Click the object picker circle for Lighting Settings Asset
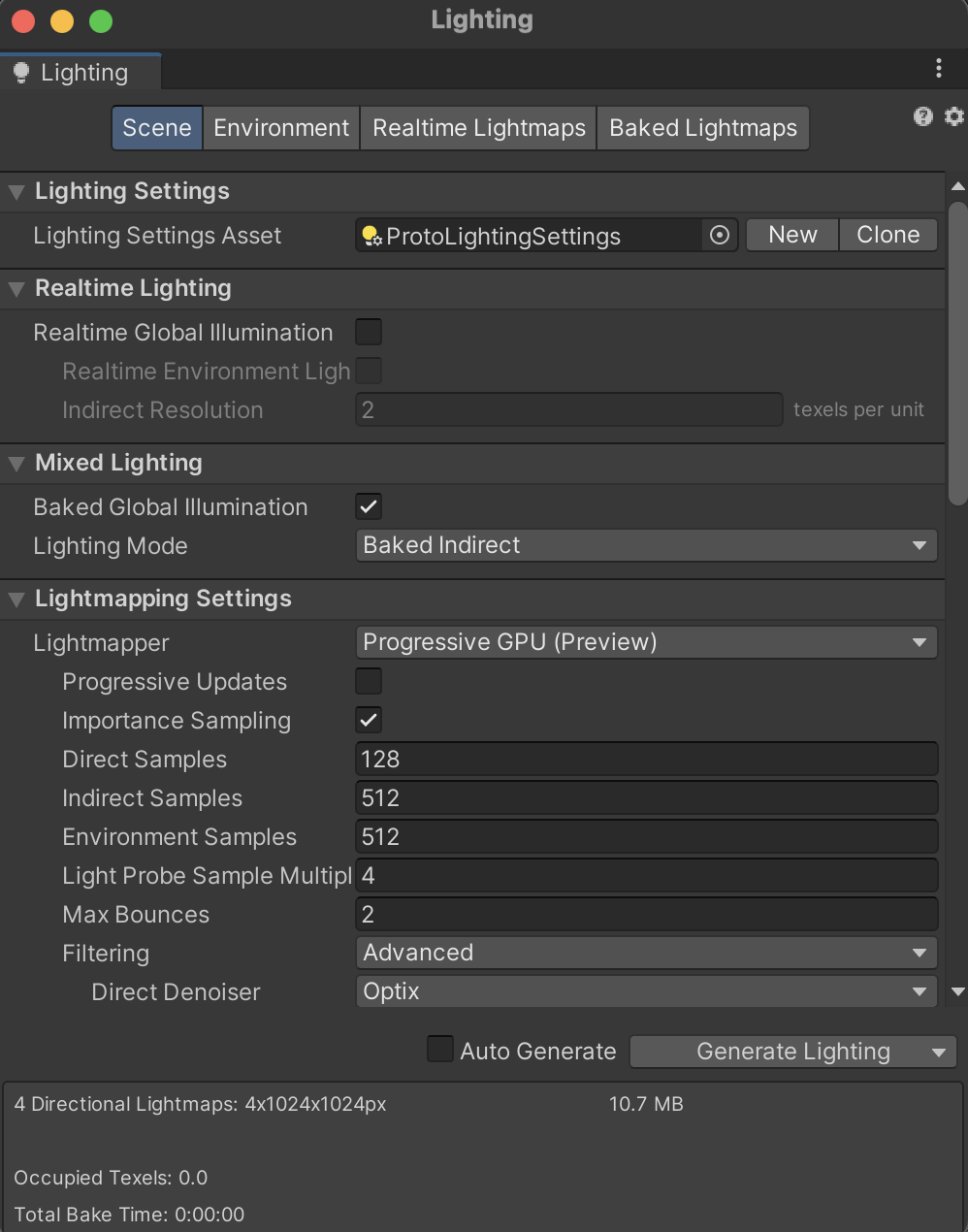 [720, 235]
